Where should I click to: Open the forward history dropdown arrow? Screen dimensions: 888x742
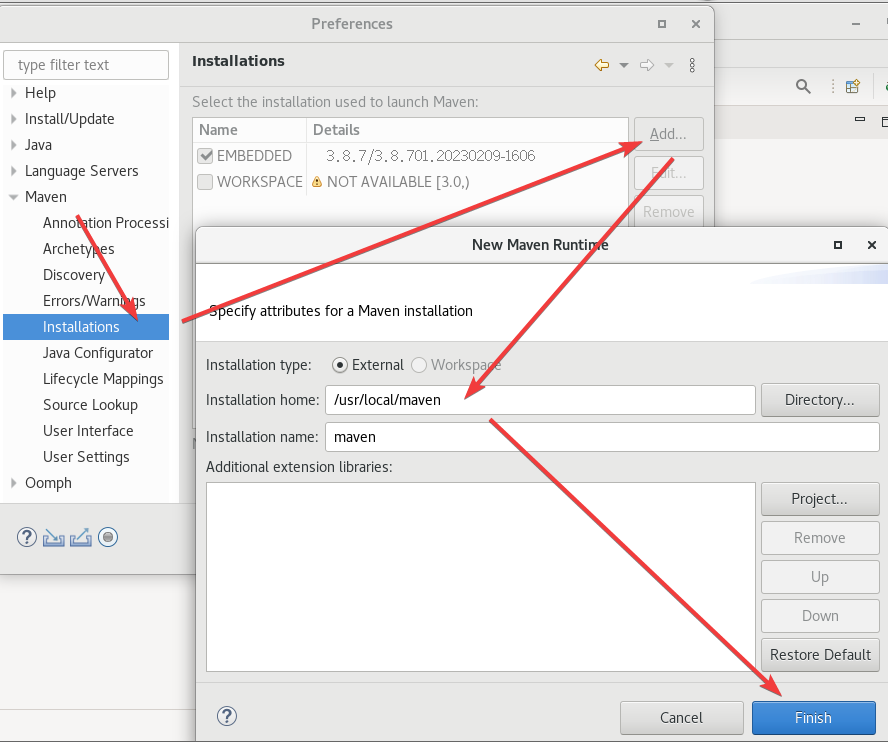pos(669,66)
